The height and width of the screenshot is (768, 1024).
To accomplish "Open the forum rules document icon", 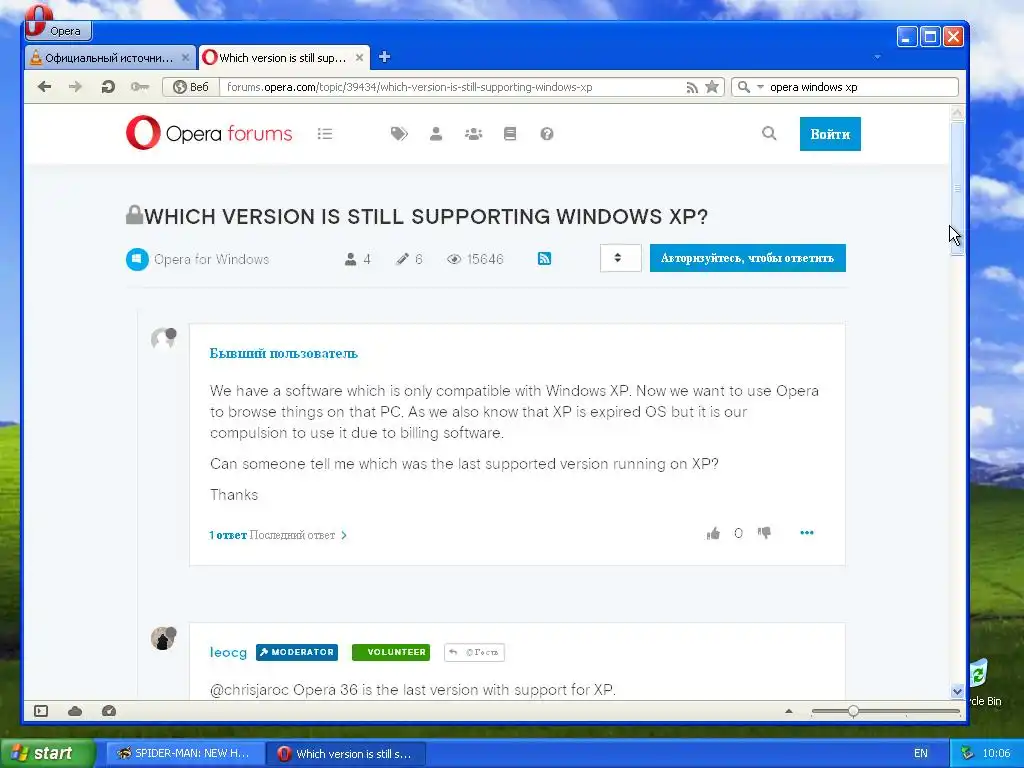I will [510, 134].
